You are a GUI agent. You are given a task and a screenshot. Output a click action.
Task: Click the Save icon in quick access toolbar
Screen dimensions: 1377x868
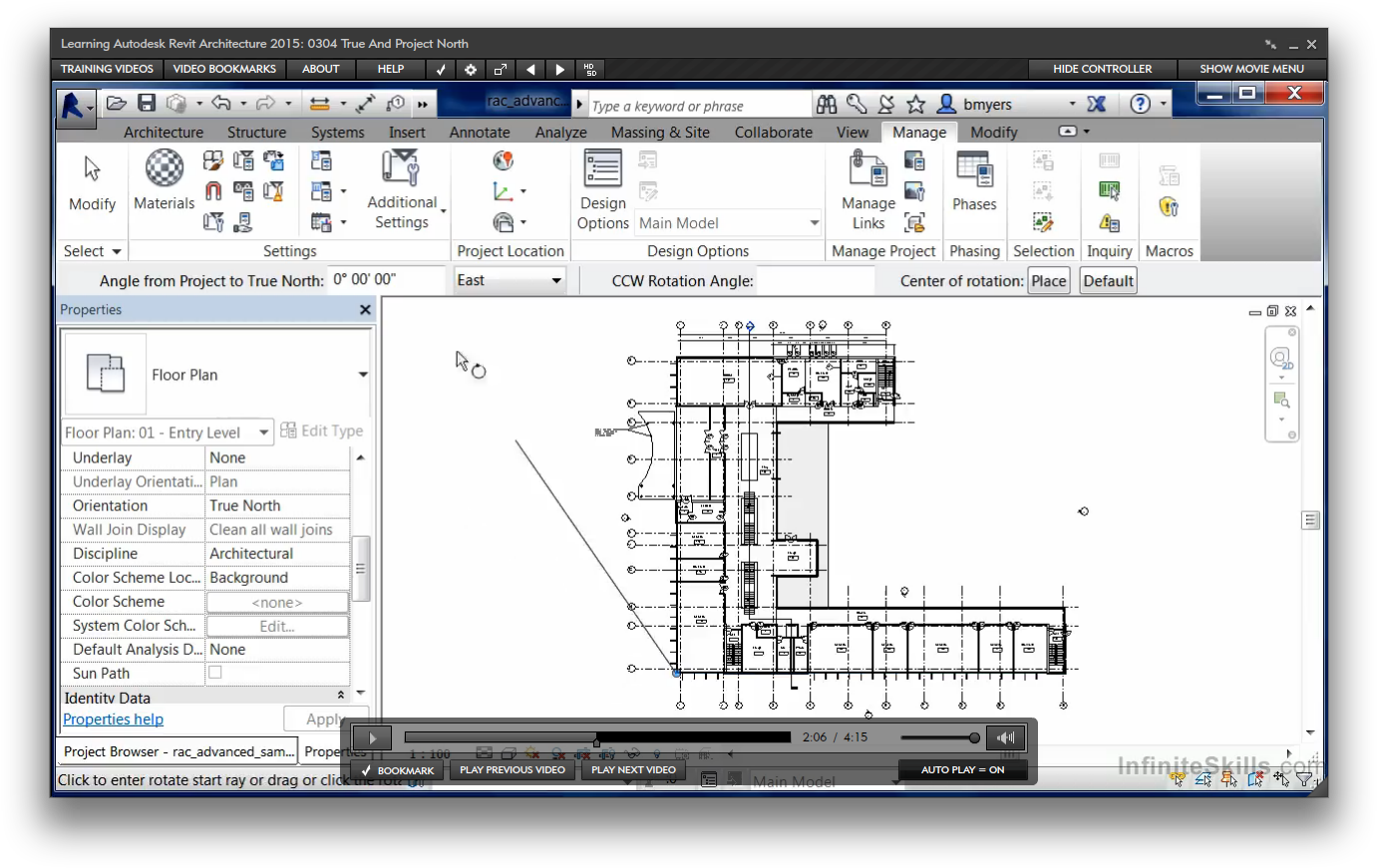[147, 104]
